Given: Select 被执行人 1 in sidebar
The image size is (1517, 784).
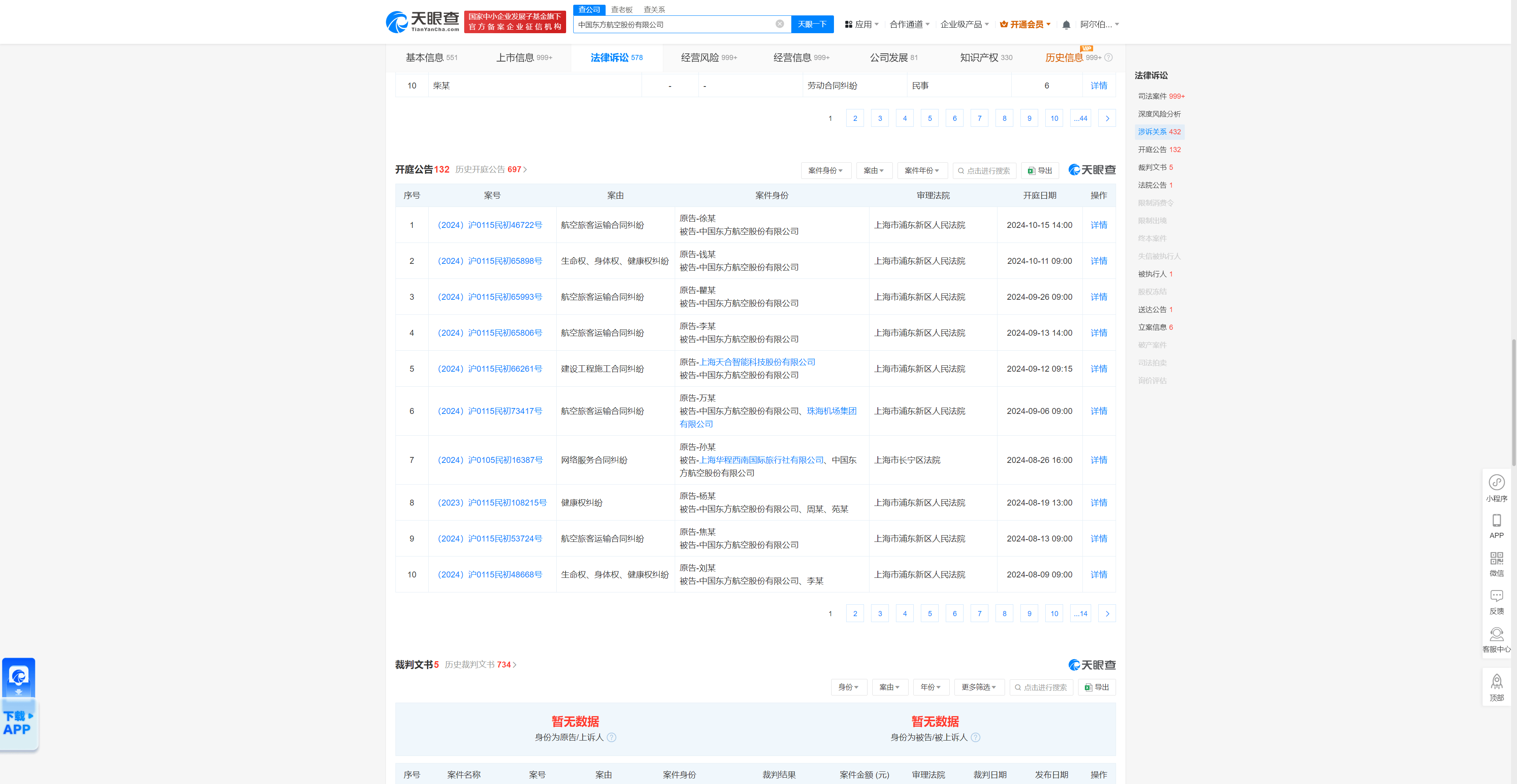Looking at the screenshot, I should pos(1155,274).
